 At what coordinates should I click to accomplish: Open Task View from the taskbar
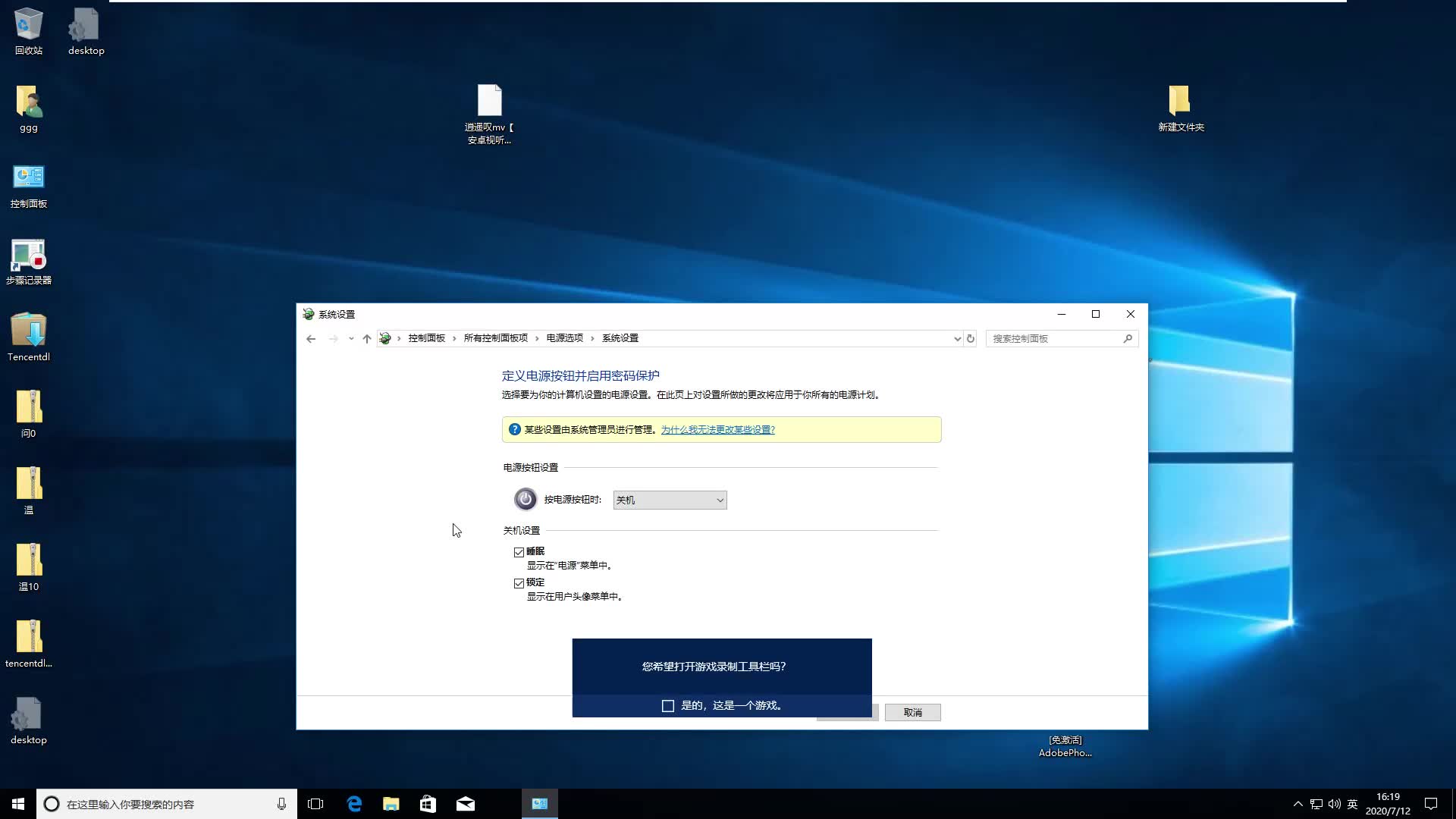point(315,804)
